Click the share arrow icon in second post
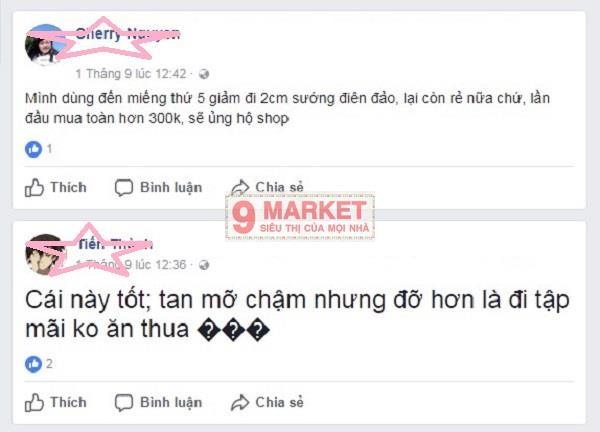600x432 pixels. 240,403
